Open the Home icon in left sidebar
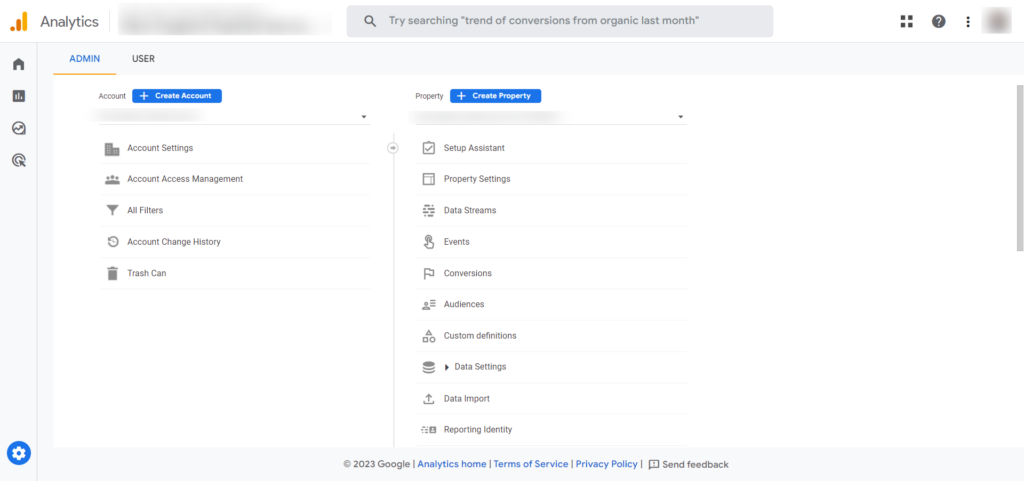 point(18,65)
